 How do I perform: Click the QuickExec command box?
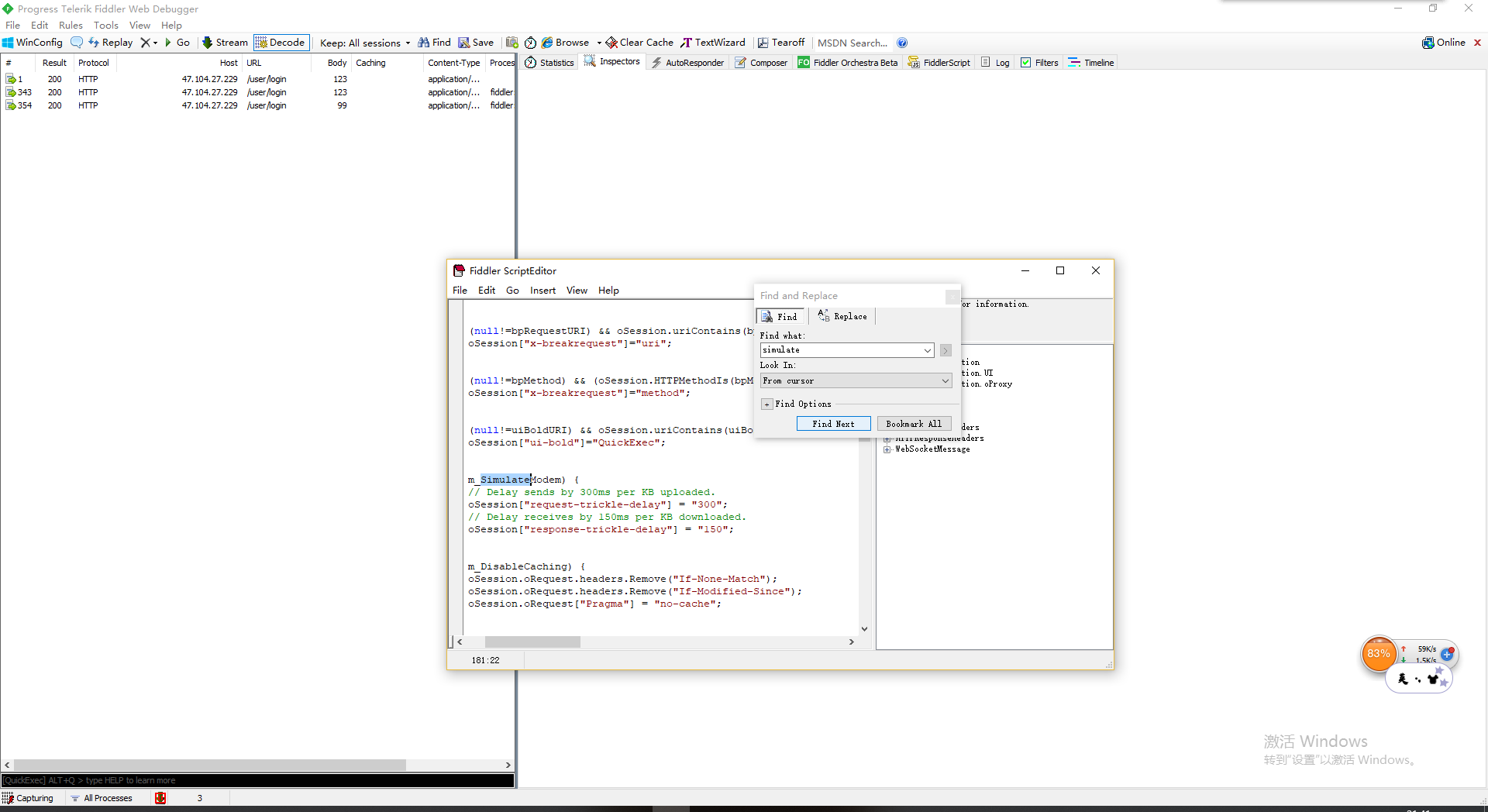pyautogui.click(x=257, y=780)
